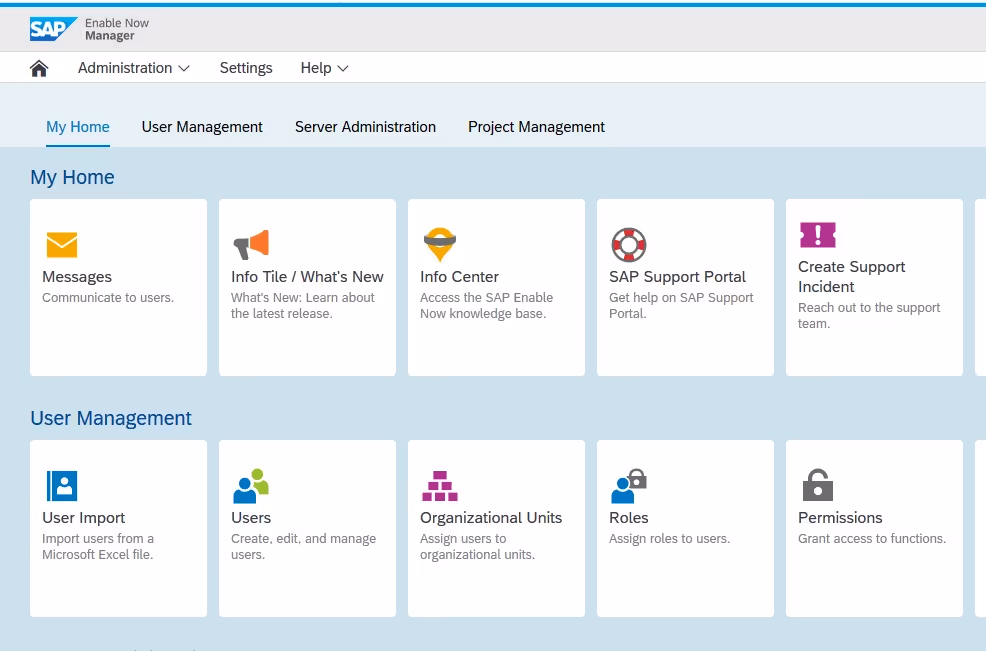
Task: Click the Roles user-lock icon
Action: click(629, 486)
